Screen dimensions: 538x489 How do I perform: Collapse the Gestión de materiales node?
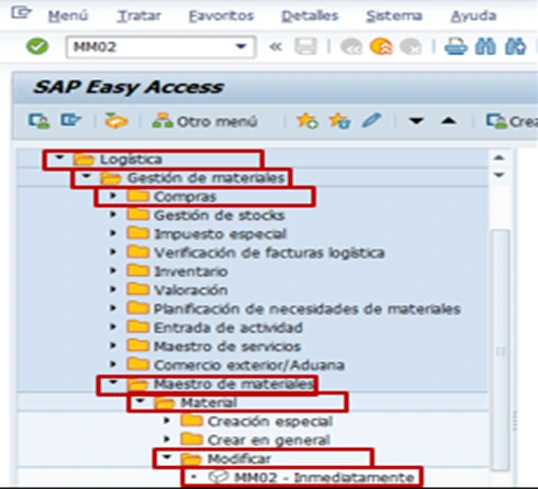(86, 176)
